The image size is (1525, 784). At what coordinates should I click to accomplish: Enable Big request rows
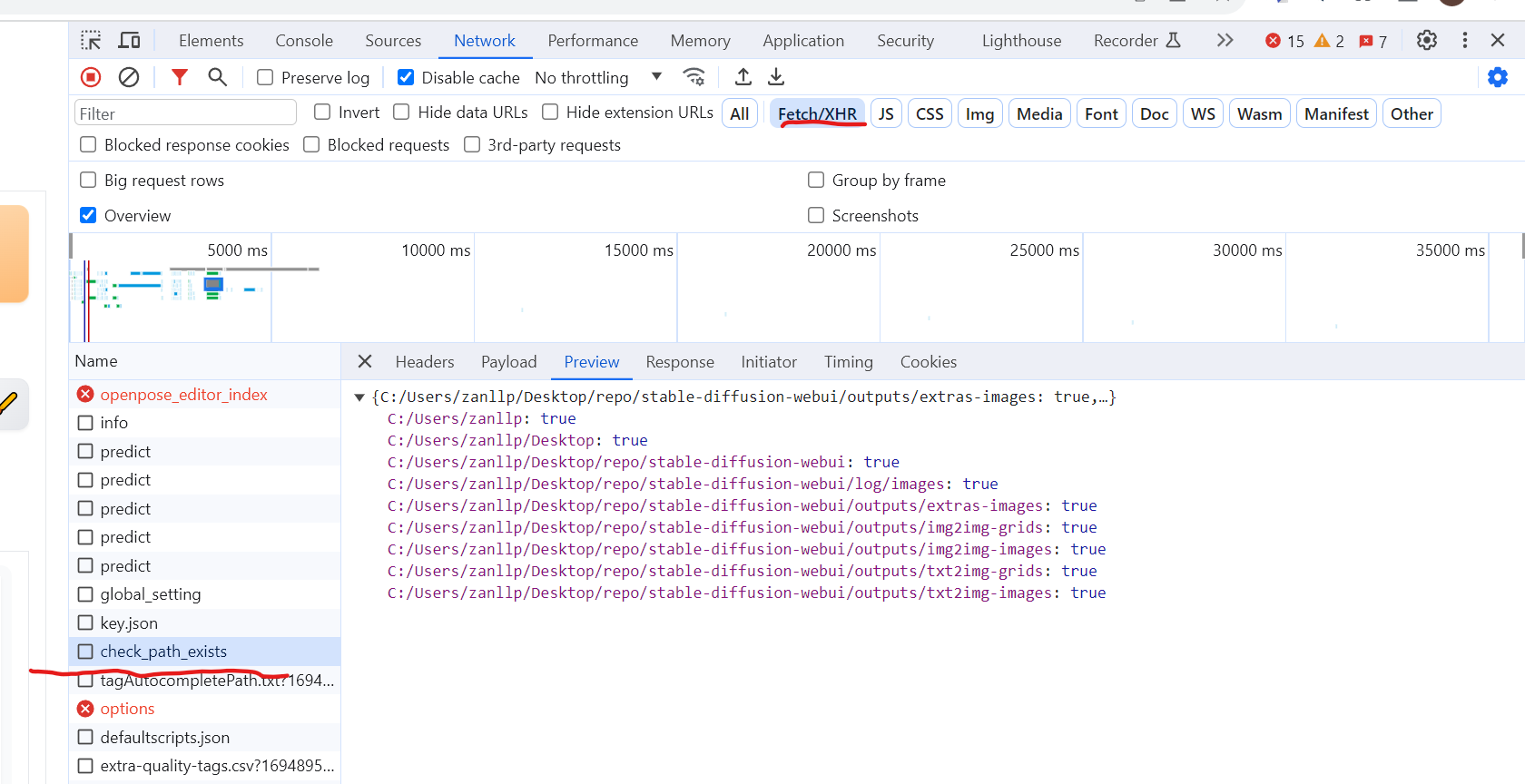88,181
